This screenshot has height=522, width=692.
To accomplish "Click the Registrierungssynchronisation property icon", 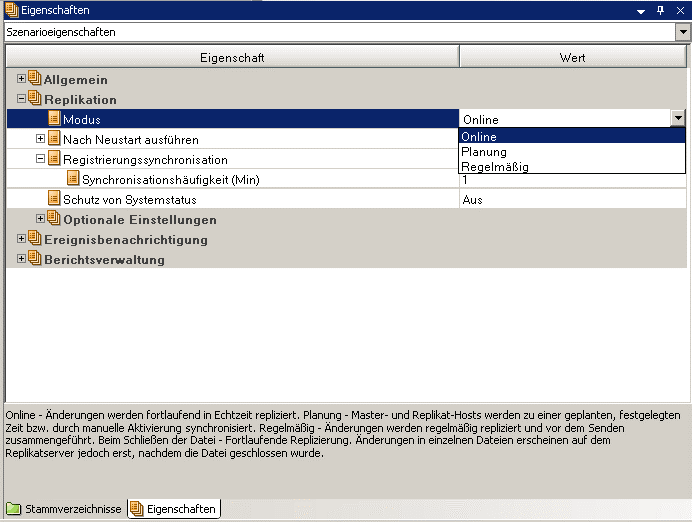I will pos(54,159).
